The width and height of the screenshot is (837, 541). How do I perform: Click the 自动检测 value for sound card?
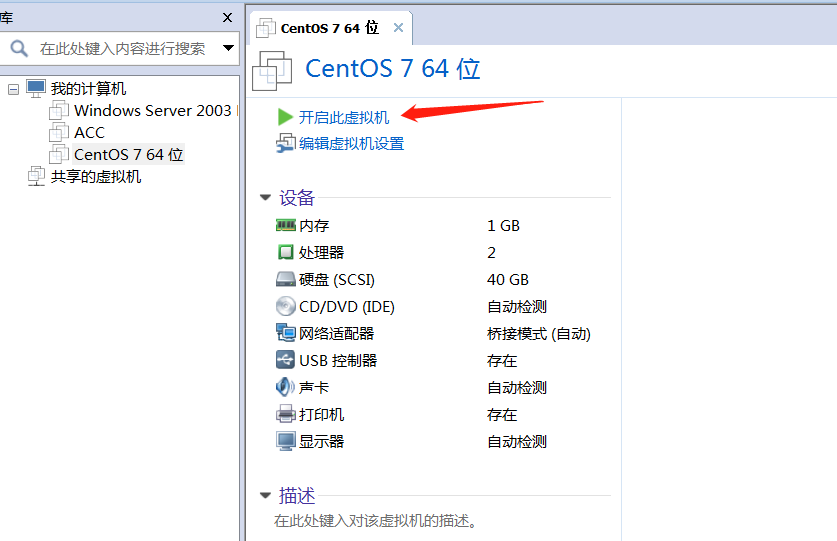(x=517, y=387)
